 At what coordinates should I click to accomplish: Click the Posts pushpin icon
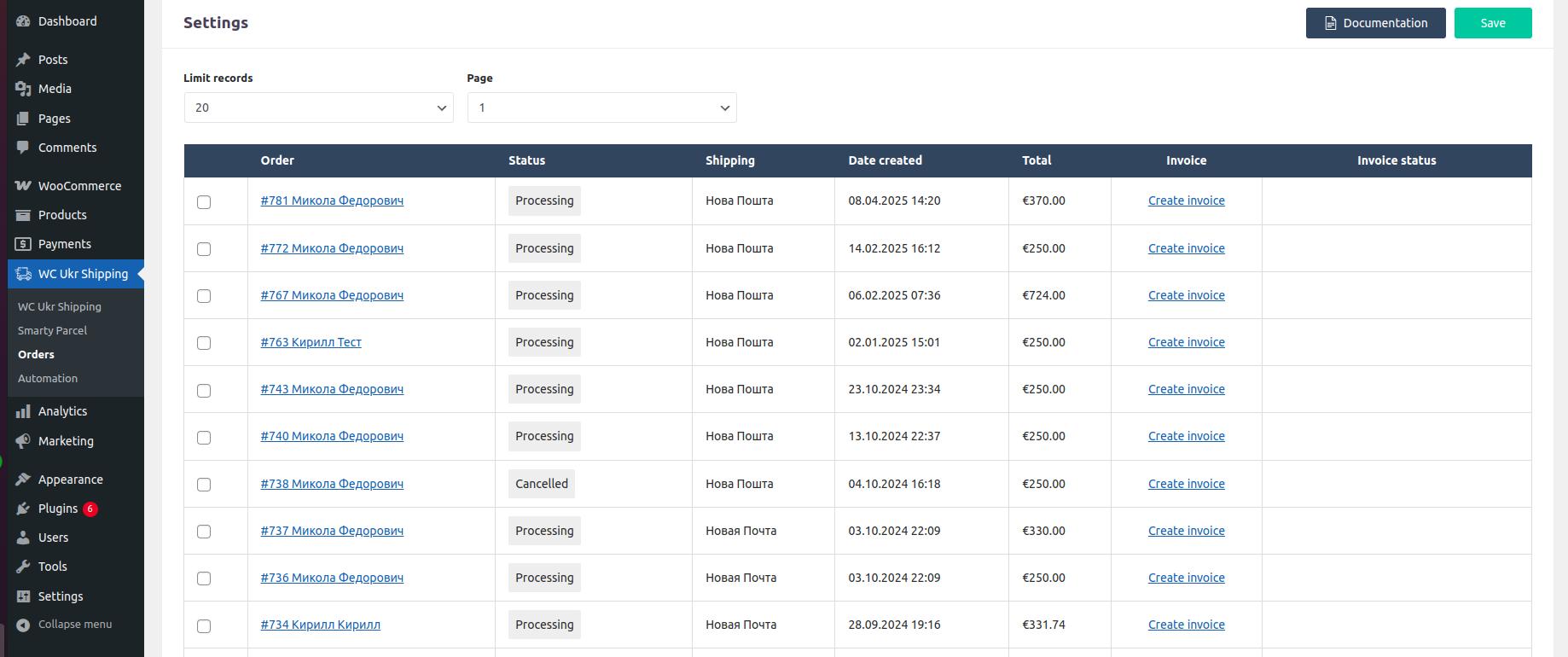[x=23, y=60]
